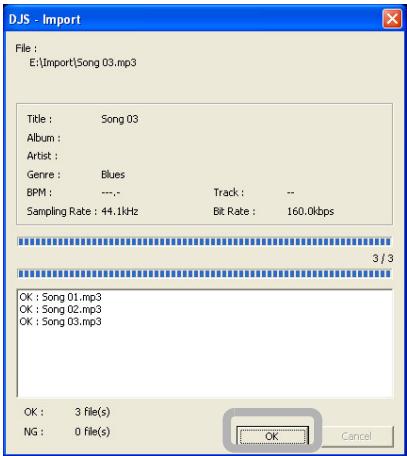Select the 'OK : Song 01.mp3' log entry
This screenshot has height=456, width=407.
(x=61, y=297)
